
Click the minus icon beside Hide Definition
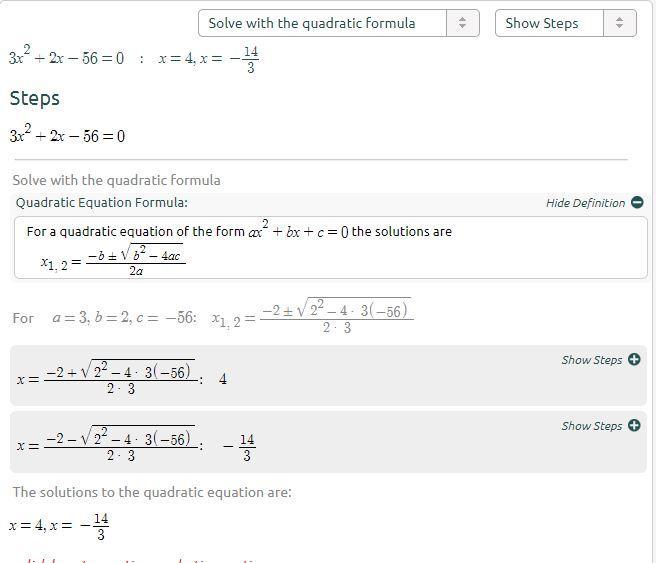pyautogui.click(x=637, y=202)
